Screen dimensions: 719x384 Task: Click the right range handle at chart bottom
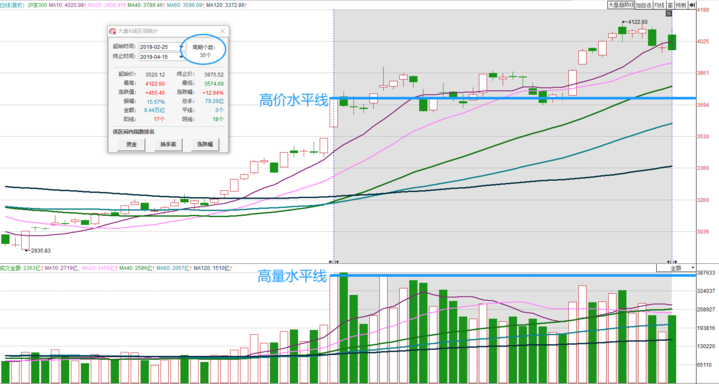point(673,262)
